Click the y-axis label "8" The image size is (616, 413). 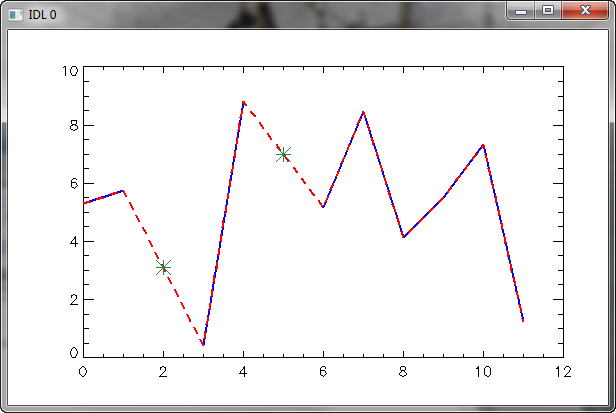(74, 126)
